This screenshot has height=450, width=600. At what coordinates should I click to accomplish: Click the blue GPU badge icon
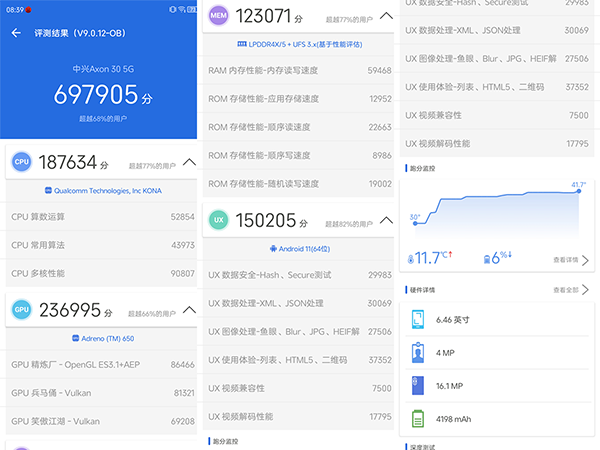[20, 310]
